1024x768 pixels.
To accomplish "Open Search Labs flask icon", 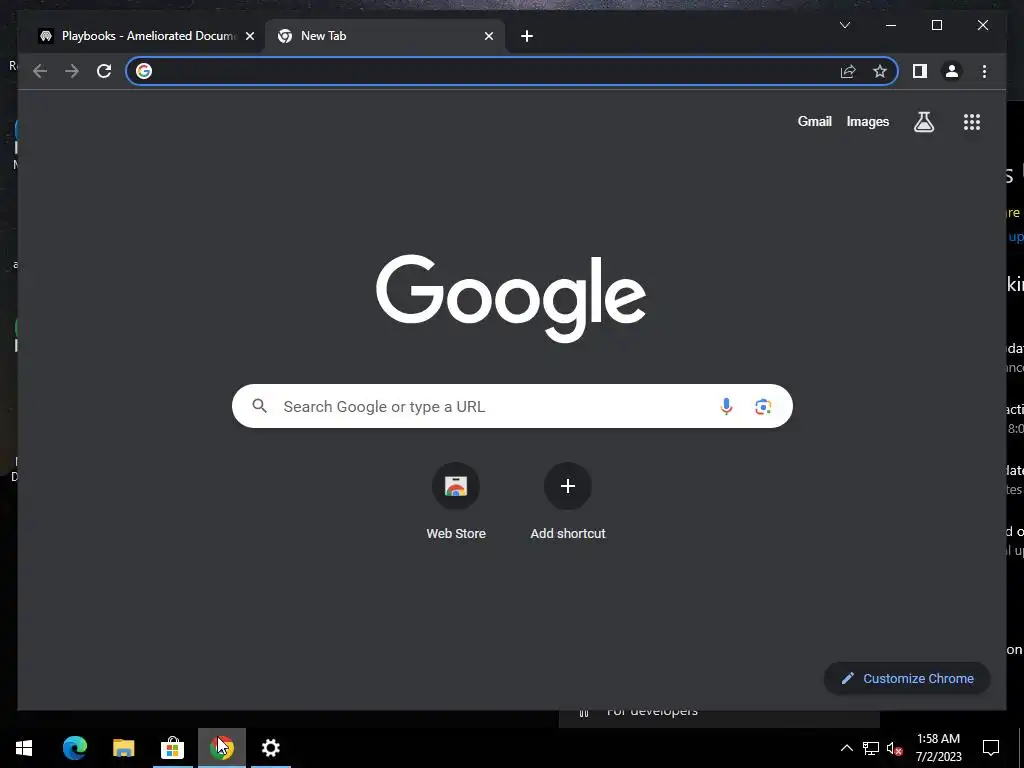I will 923,121.
